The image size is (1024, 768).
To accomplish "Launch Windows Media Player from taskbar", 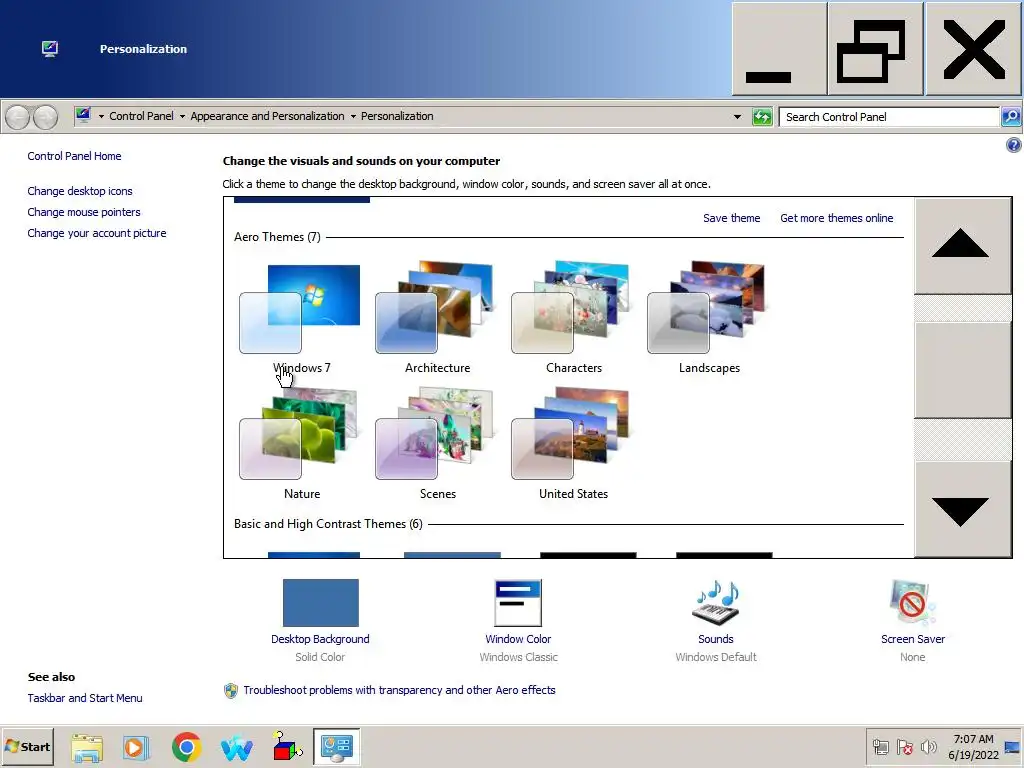I will coord(136,747).
